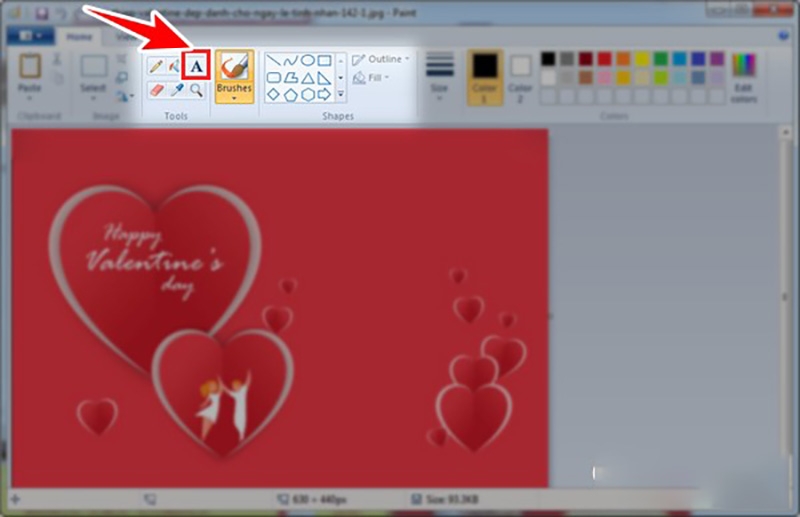Open the blue Paint file menu button
Viewport: 800px width, 517px height.
pyautogui.click(x=31, y=36)
